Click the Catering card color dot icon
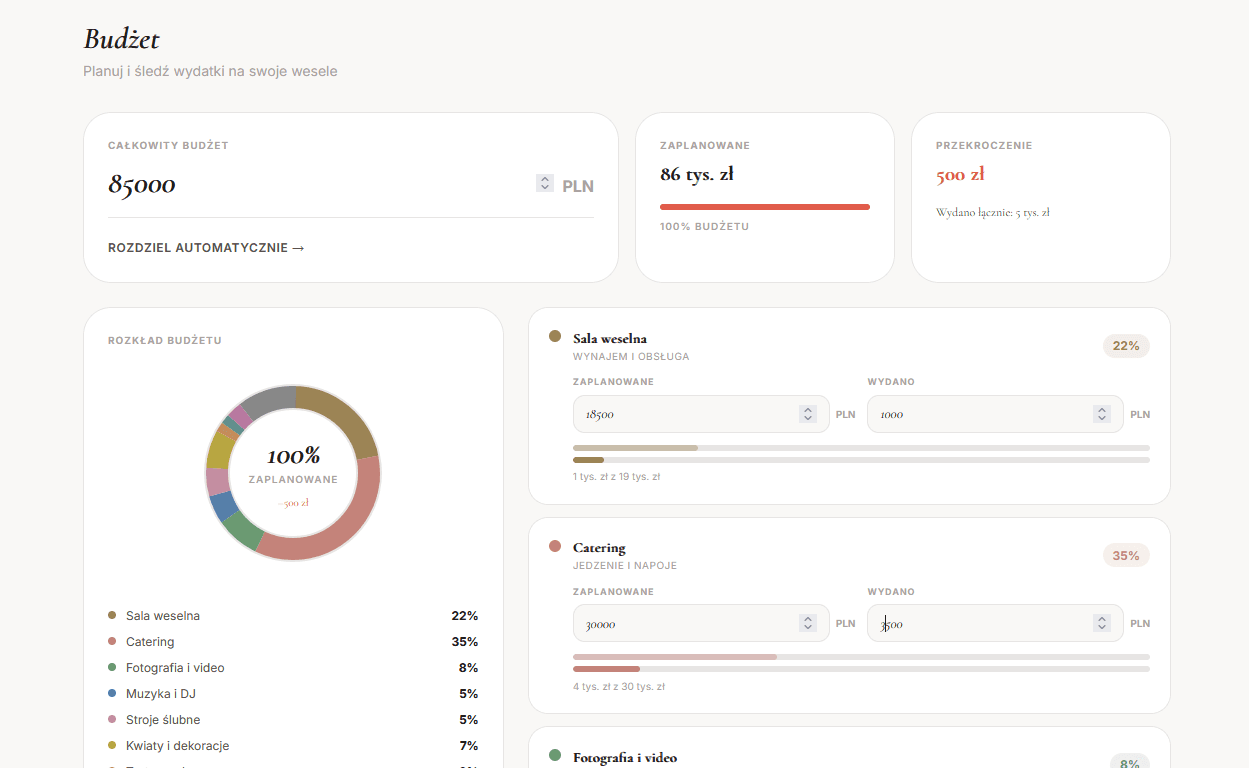Image resolution: width=1249 pixels, height=768 pixels. click(x=555, y=546)
